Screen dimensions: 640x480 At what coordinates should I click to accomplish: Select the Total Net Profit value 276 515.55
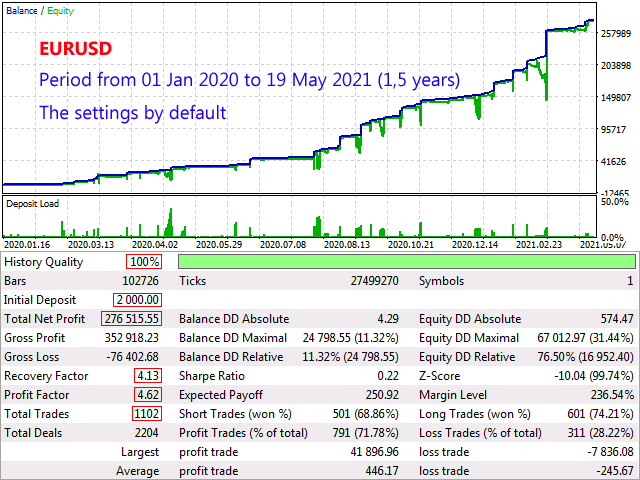tap(131, 319)
